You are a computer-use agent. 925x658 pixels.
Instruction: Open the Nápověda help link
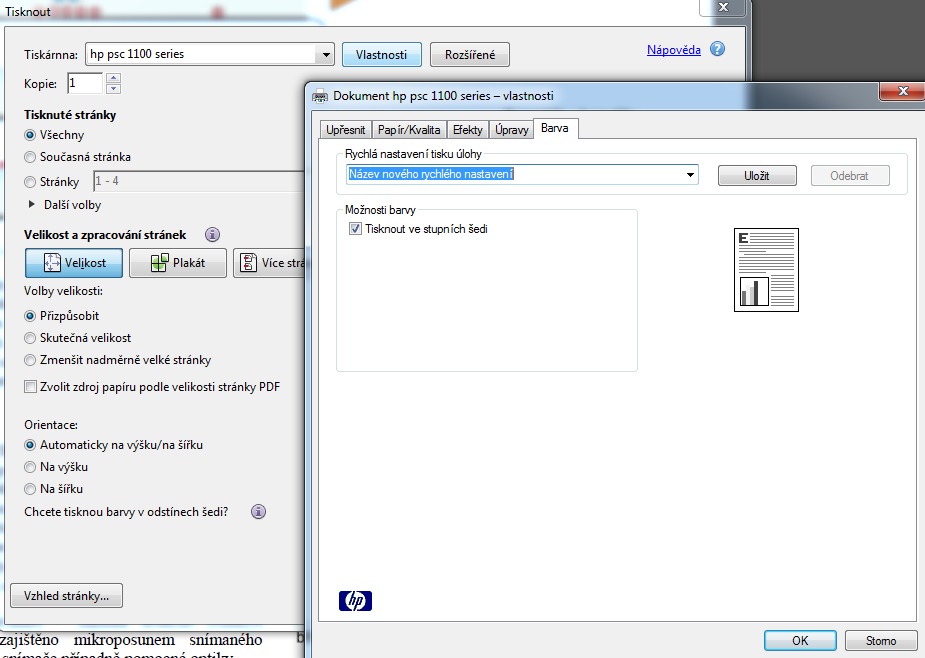[674, 50]
